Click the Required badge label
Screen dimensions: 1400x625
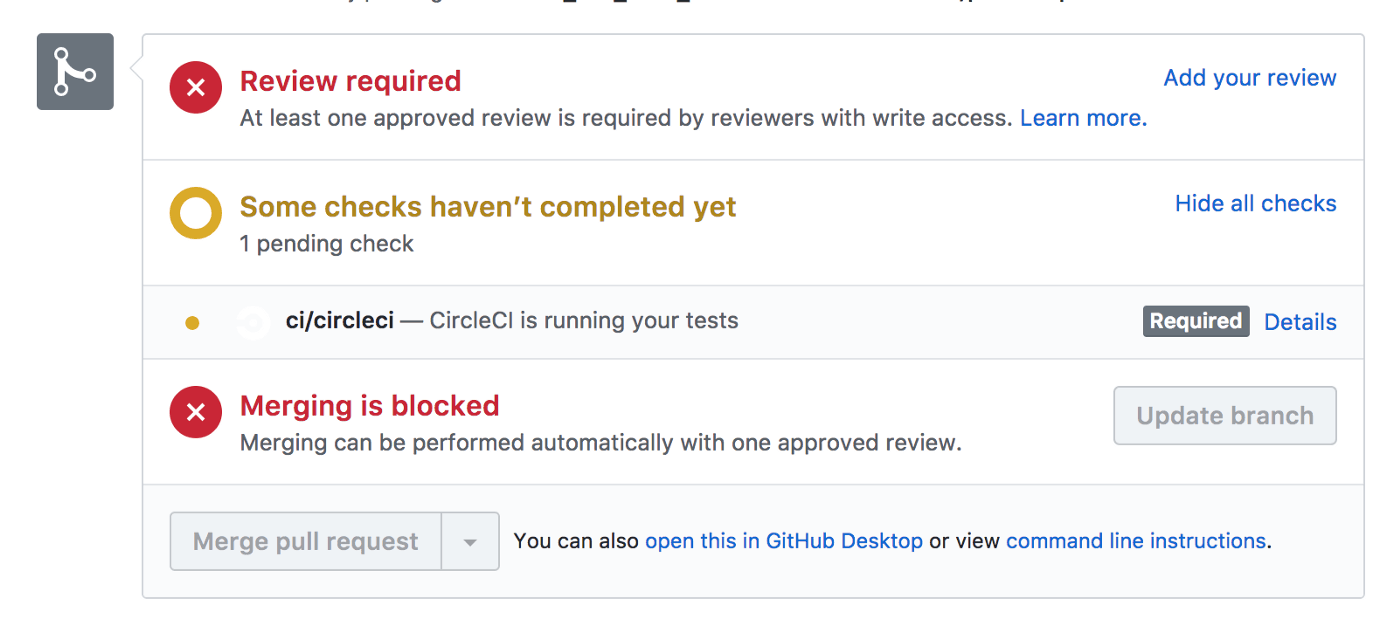[x=1196, y=321]
